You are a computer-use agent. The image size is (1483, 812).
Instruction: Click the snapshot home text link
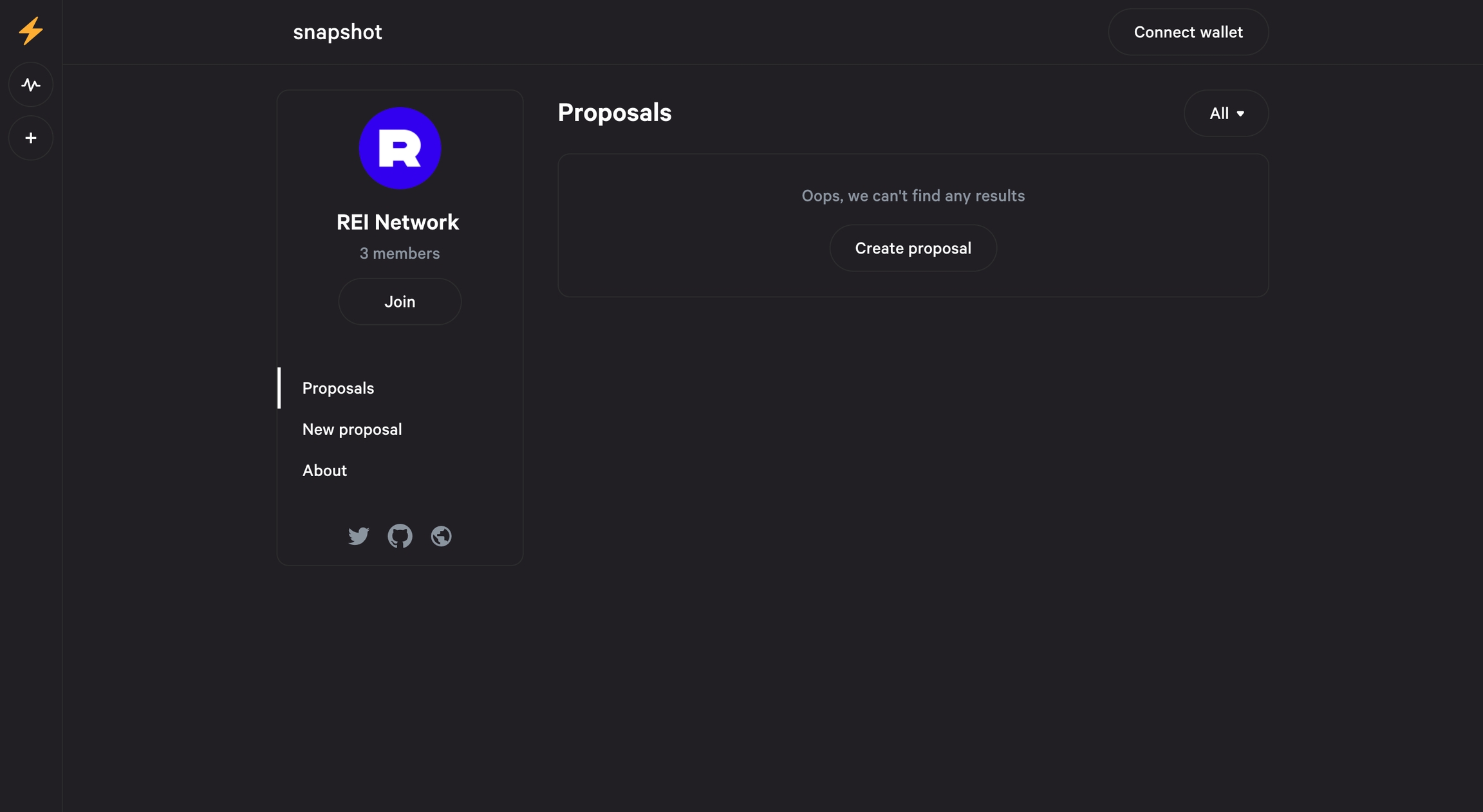click(x=337, y=32)
